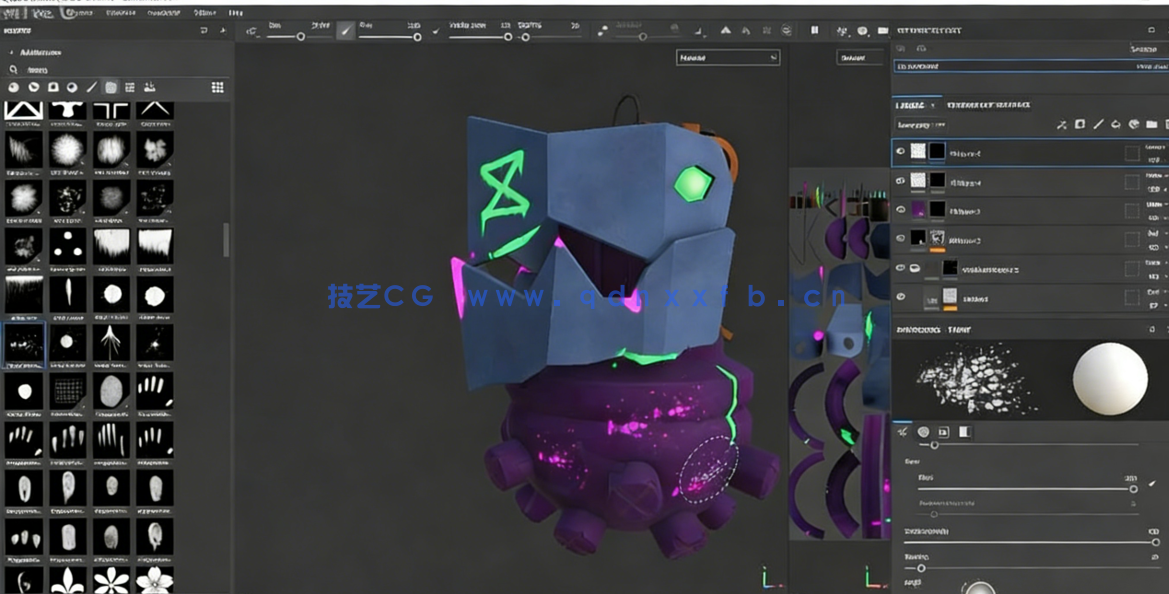This screenshot has width=1169, height=594.
Task: Open the brush grid view icon above the shelf
Action: pyautogui.click(x=216, y=88)
